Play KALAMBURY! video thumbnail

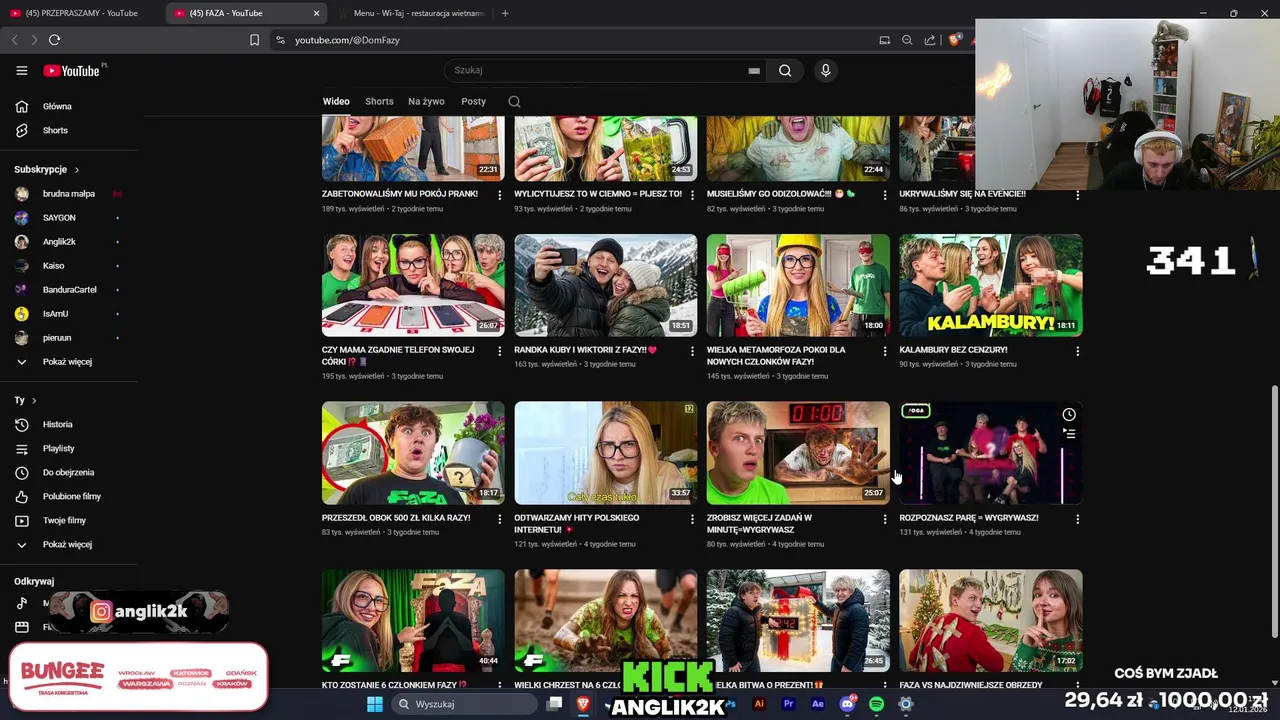(990, 285)
